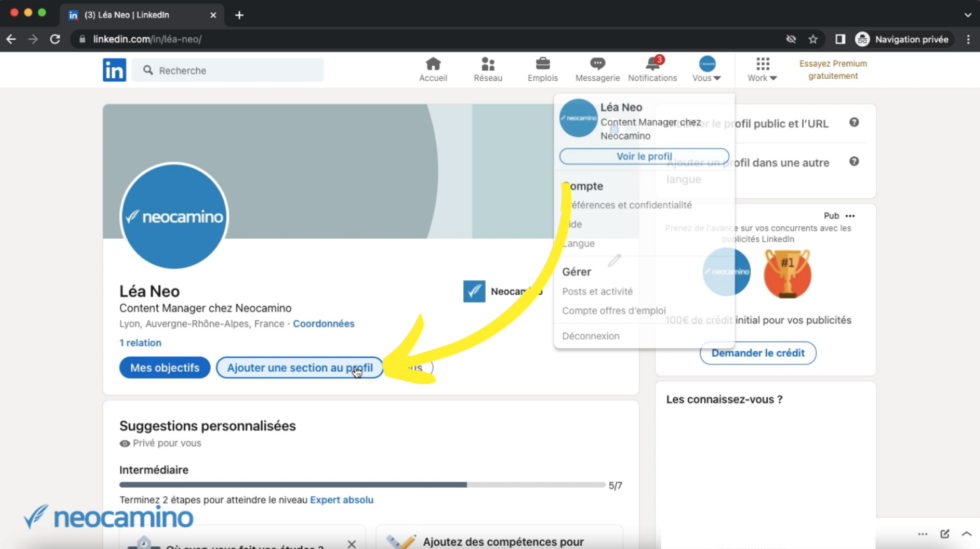Open the LinkedIn home logo
The height and width of the screenshot is (549, 980).
(x=114, y=70)
